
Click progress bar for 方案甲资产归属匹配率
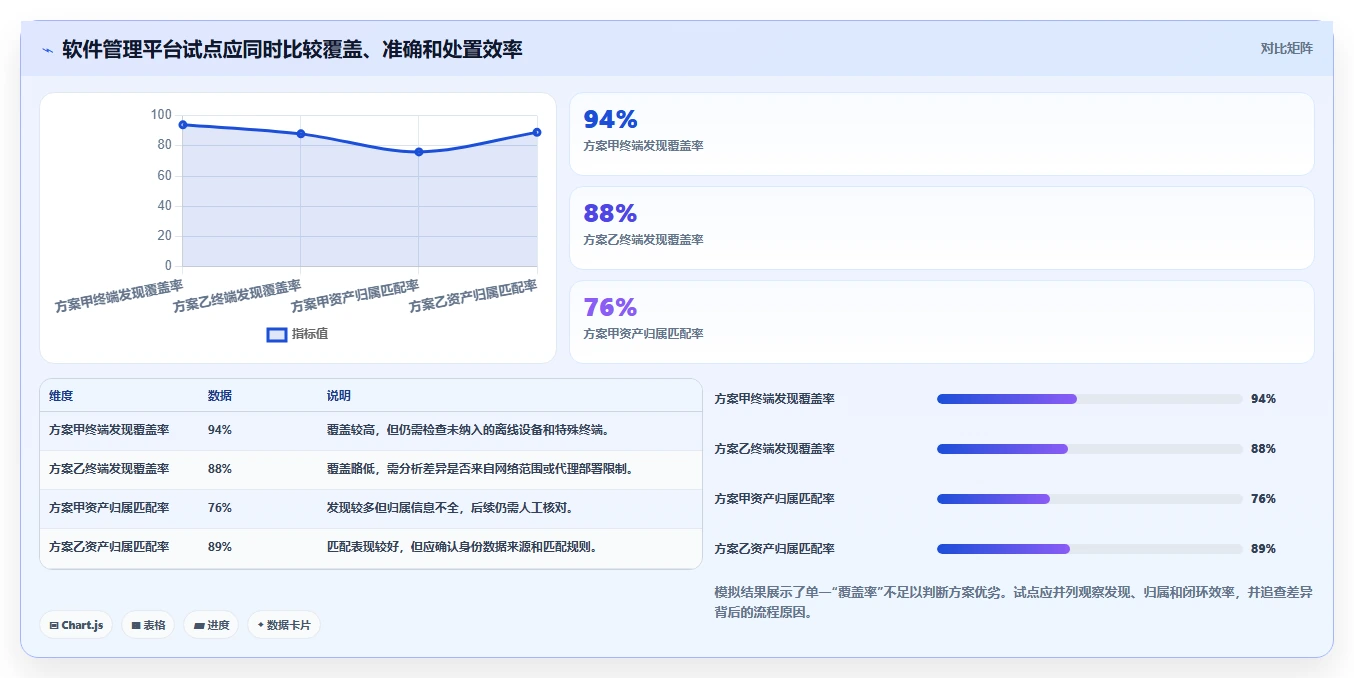click(x=1090, y=499)
